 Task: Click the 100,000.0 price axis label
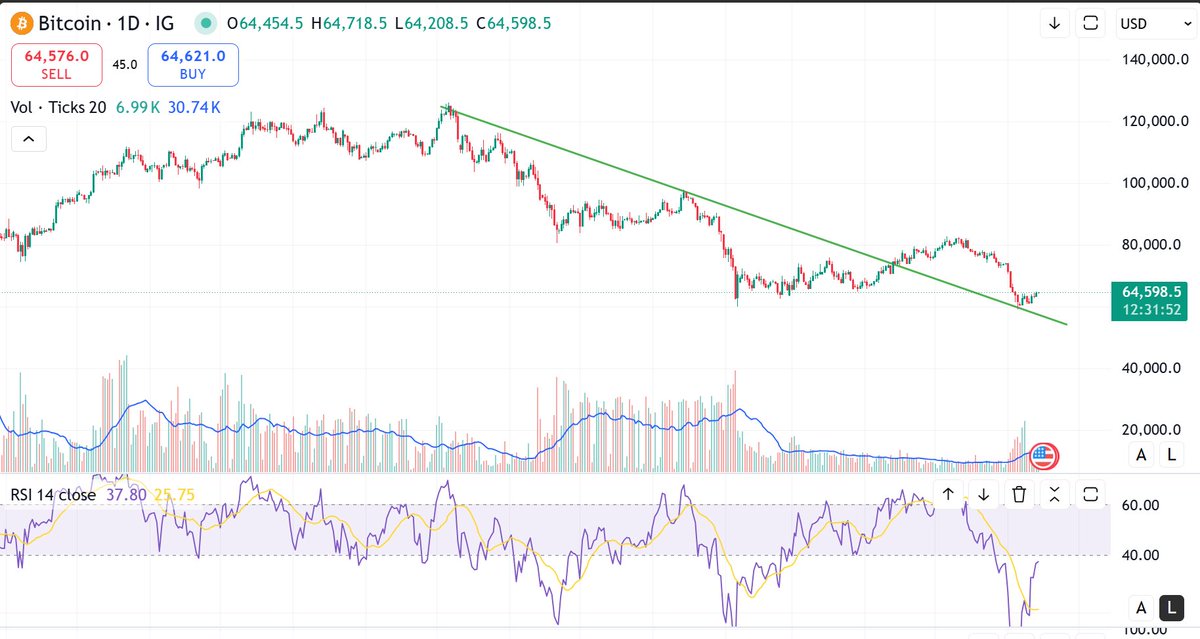coord(1154,183)
